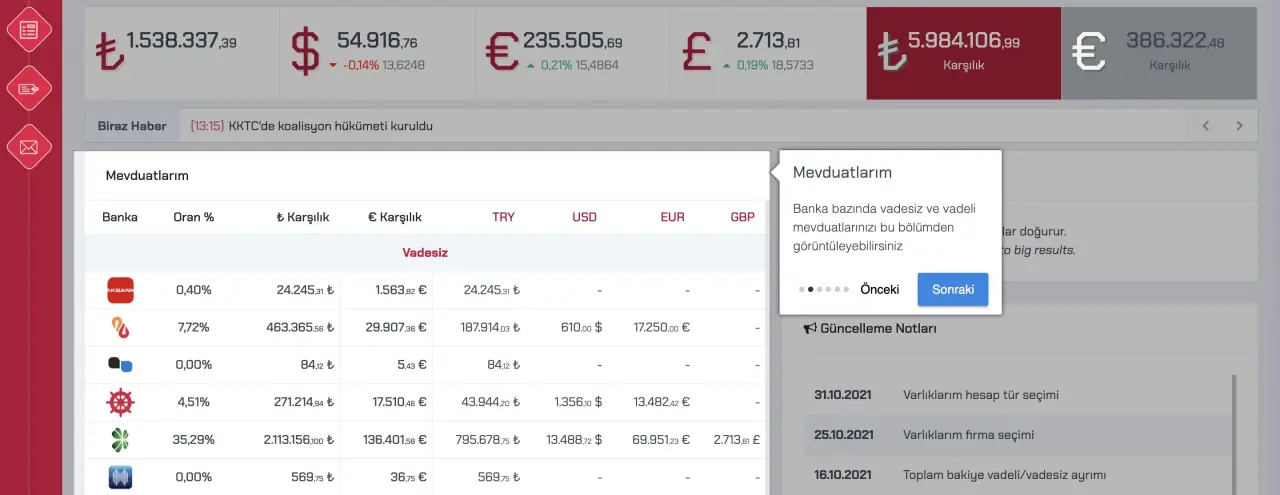Select the green clover bank logo
Viewport: 1280px width, 495px height.
click(120, 440)
